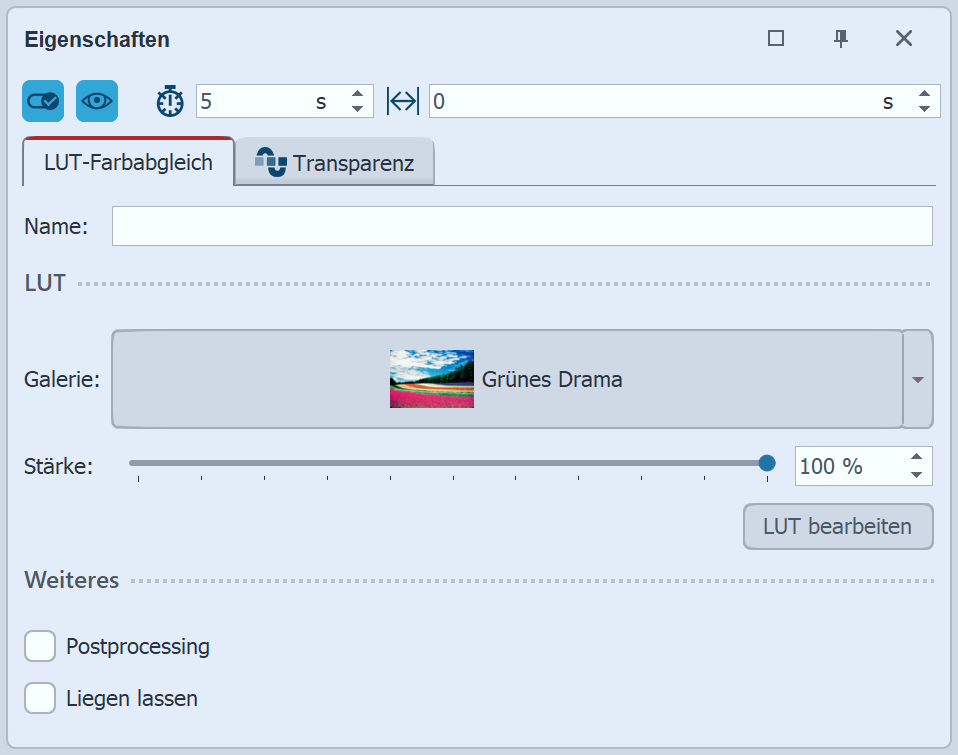The height and width of the screenshot is (755, 958).
Task: Click the stopwatch duration icon
Action: (x=169, y=100)
